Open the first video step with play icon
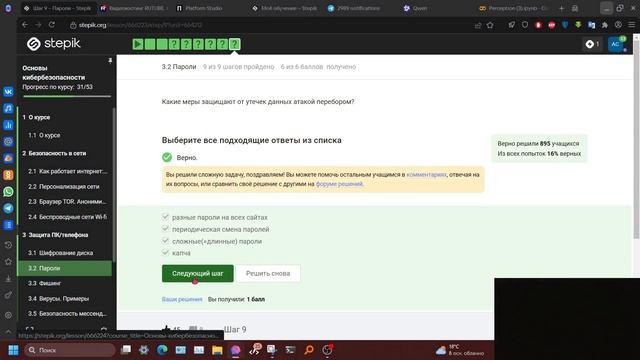 click(x=138, y=44)
